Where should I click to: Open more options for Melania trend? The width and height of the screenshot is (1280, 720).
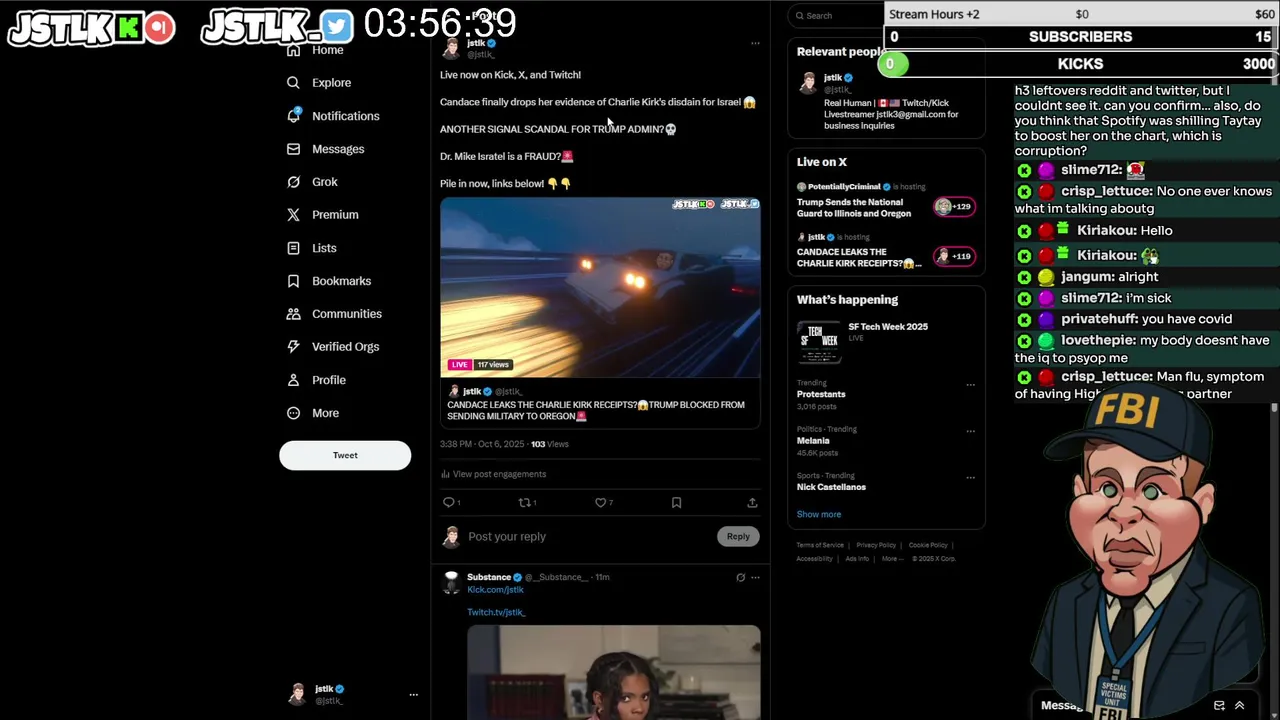[x=970, y=431]
